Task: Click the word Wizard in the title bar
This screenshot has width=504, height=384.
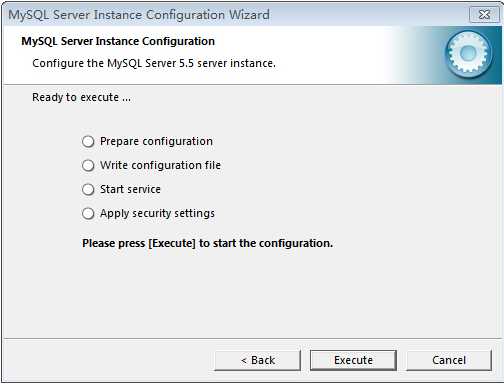Action: click(x=249, y=15)
